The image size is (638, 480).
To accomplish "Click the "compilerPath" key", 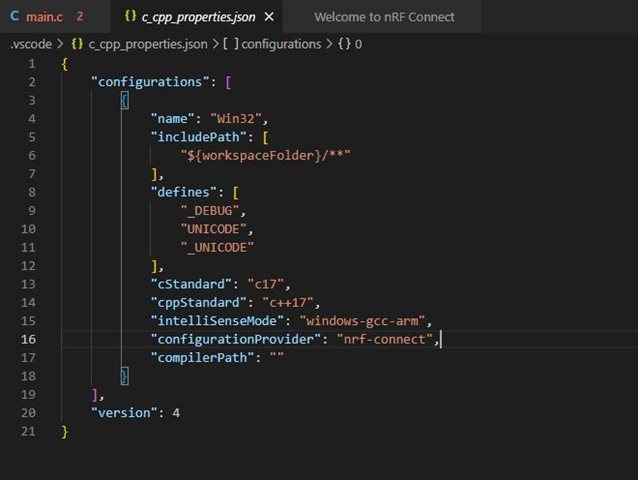I will point(202,358).
